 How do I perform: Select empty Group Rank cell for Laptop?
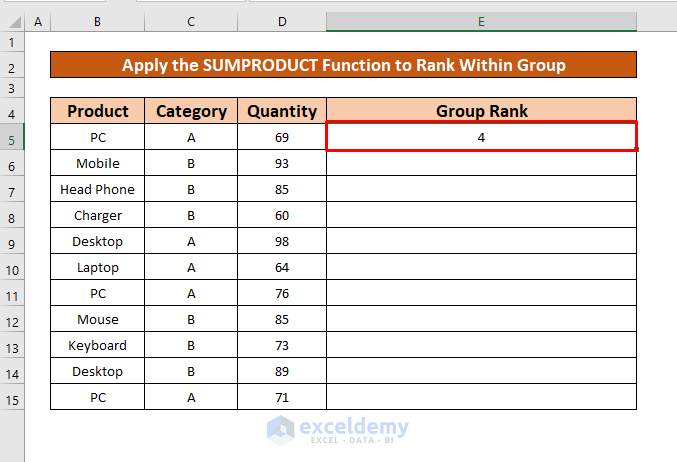pos(481,267)
